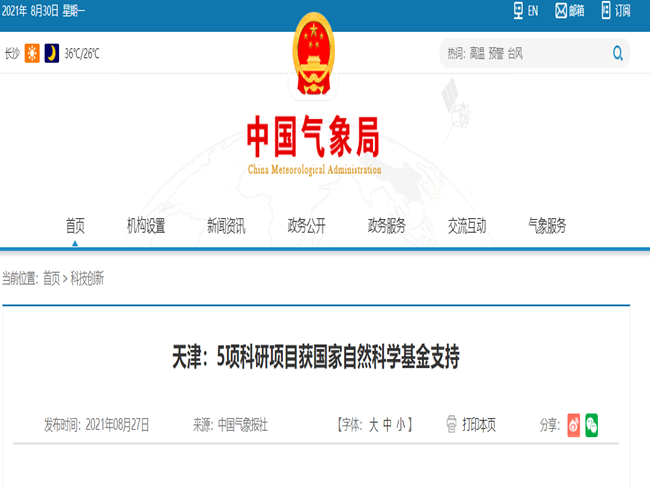Screen dimensions: 650x488
Task: Select the hot keyword 预警
Action: (x=496, y=53)
